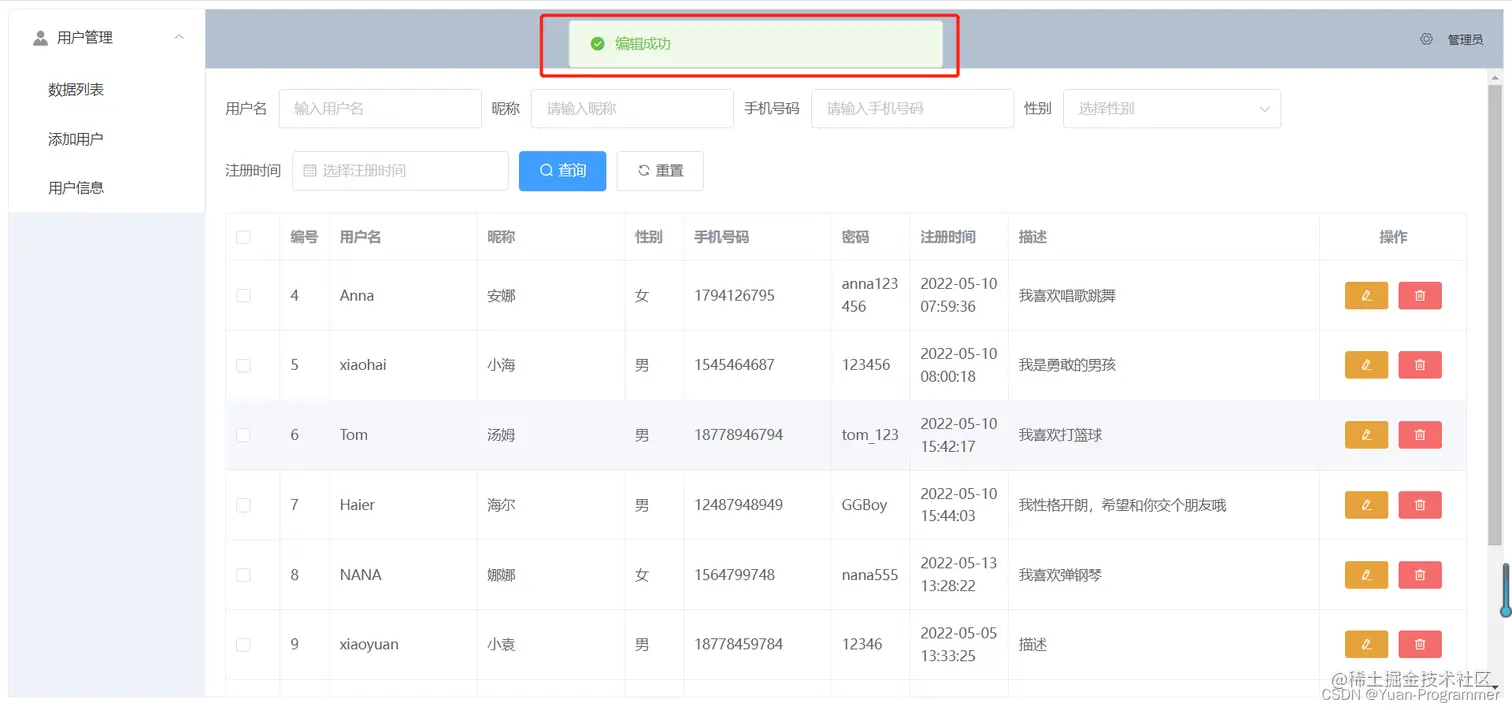The height and width of the screenshot is (710, 1512).
Task: Check the checkbox for Anna row
Action: point(243,295)
